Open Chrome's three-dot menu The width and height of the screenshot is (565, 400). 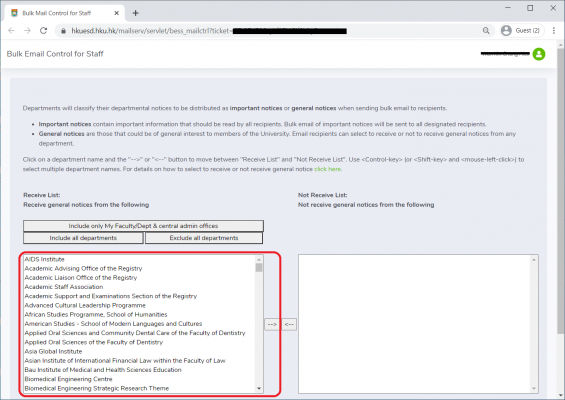point(554,31)
